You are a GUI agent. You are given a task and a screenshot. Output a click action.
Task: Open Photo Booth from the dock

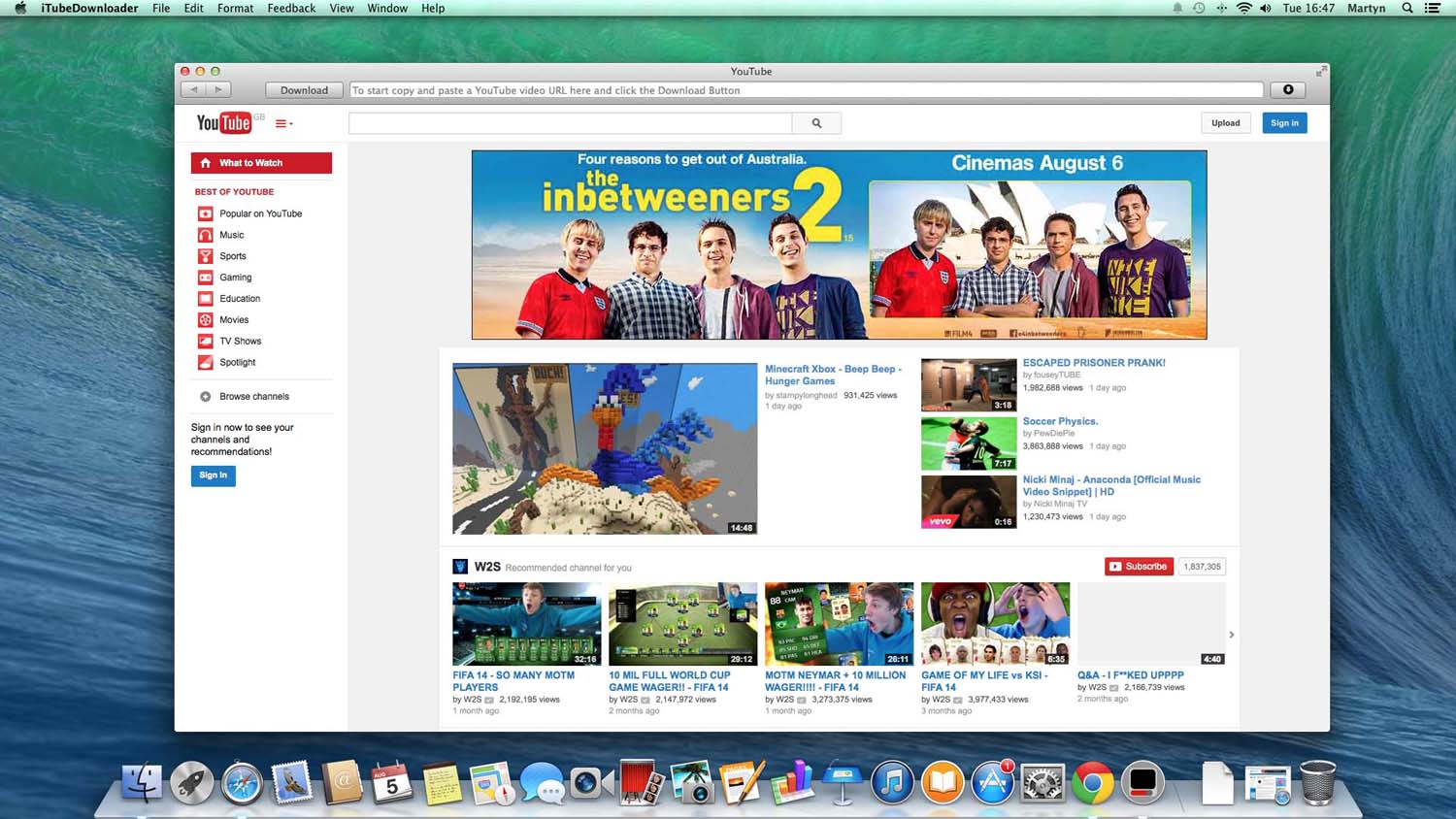click(642, 783)
